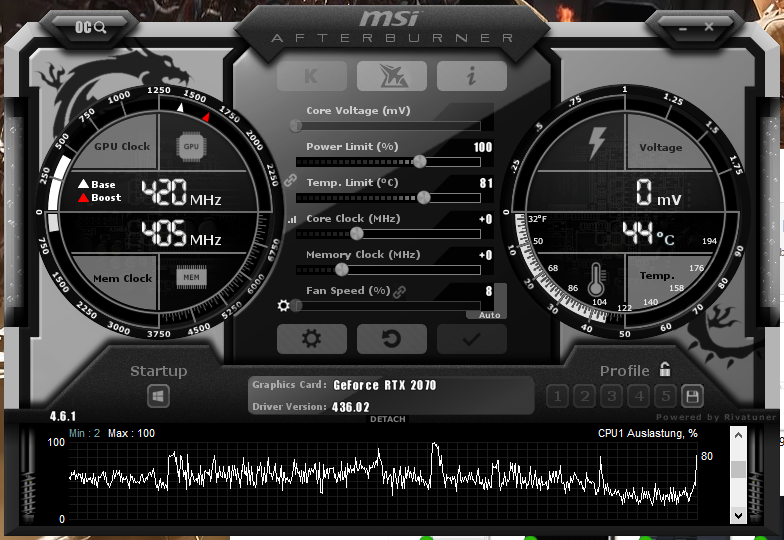Open the MSI fighter jet logo button
Image resolution: width=784 pixels, height=540 pixels.
tap(392, 76)
